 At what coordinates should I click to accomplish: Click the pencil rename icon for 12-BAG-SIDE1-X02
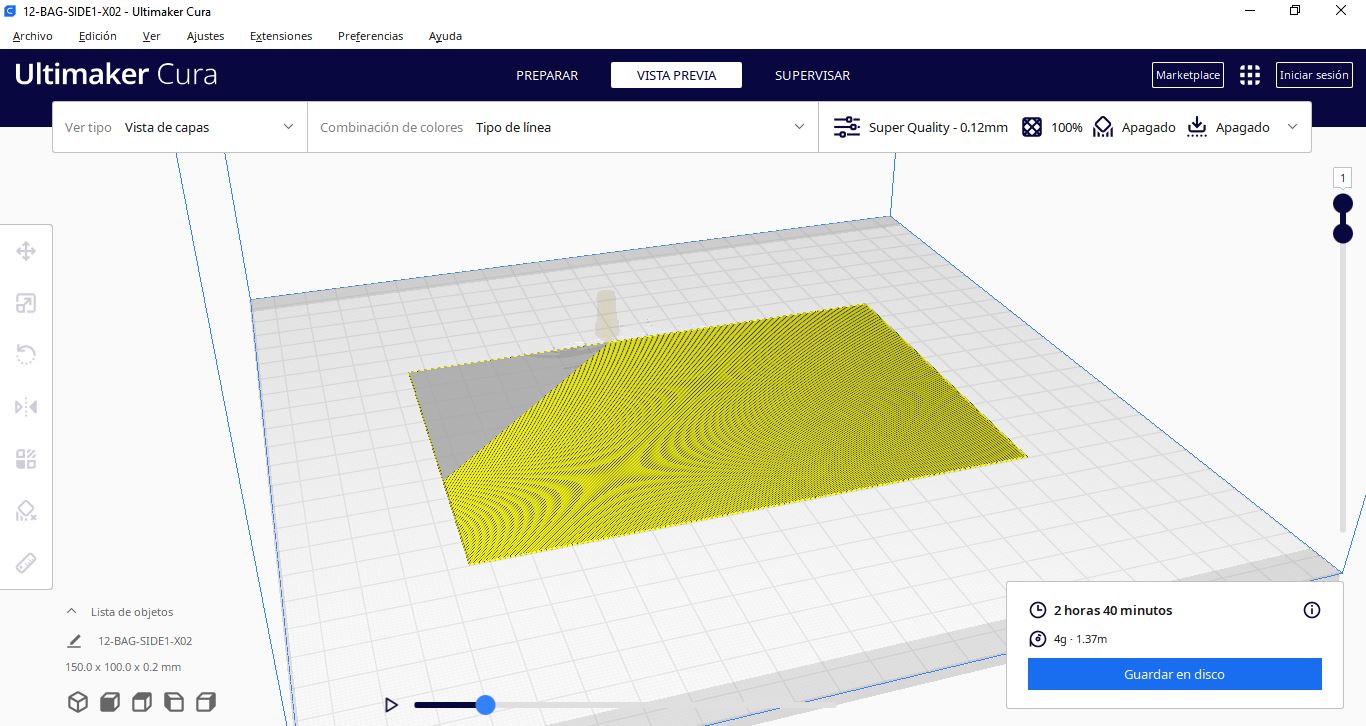pos(74,641)
